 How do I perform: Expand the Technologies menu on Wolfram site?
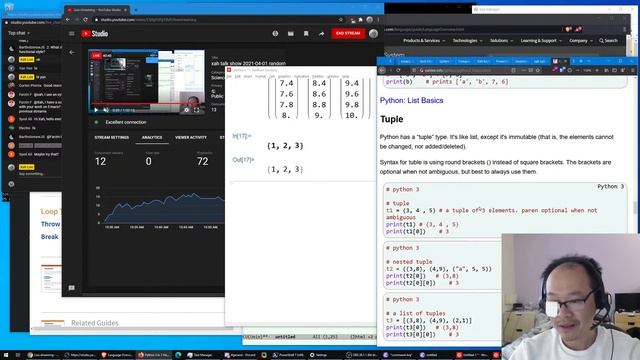pos(467,40)
